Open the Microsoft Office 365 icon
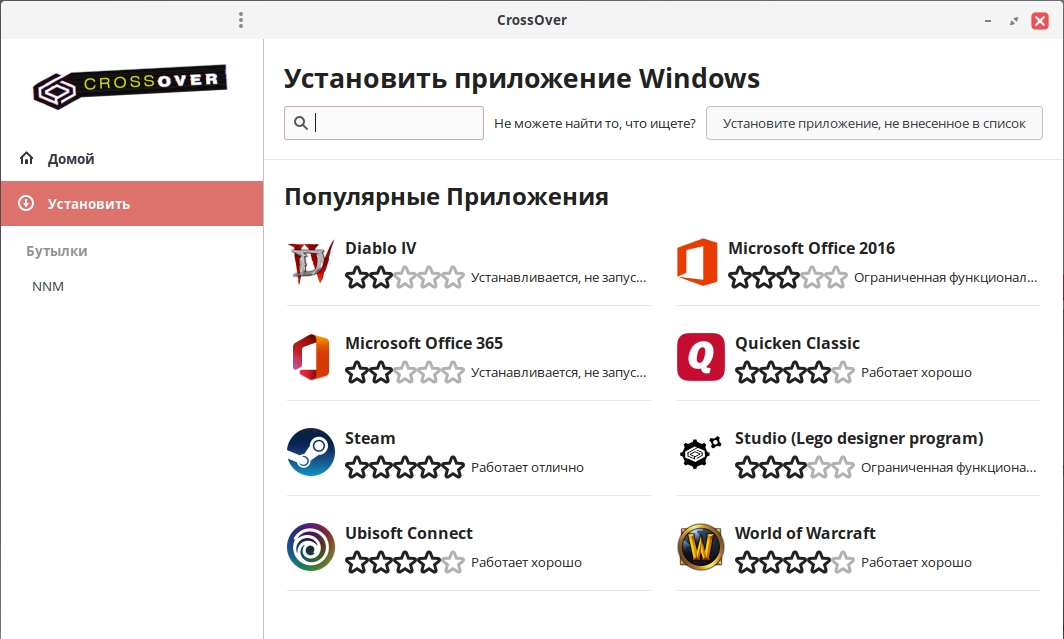The height and width of the screenshot is (639, 1064). coord(310,358)
